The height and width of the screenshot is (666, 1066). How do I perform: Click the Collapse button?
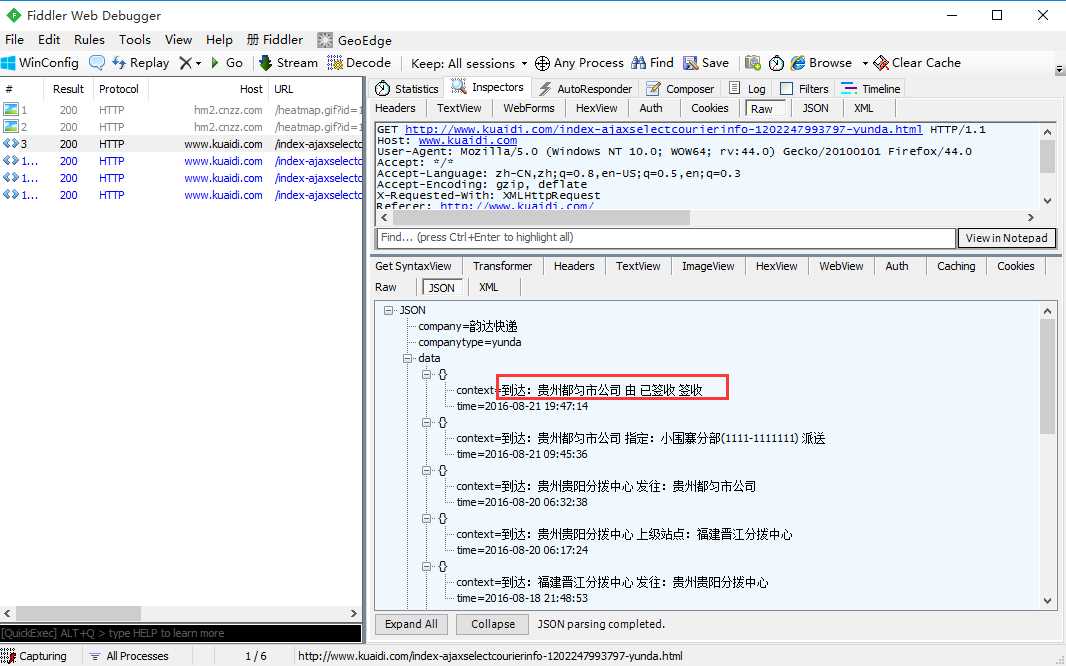pos(493,624)
